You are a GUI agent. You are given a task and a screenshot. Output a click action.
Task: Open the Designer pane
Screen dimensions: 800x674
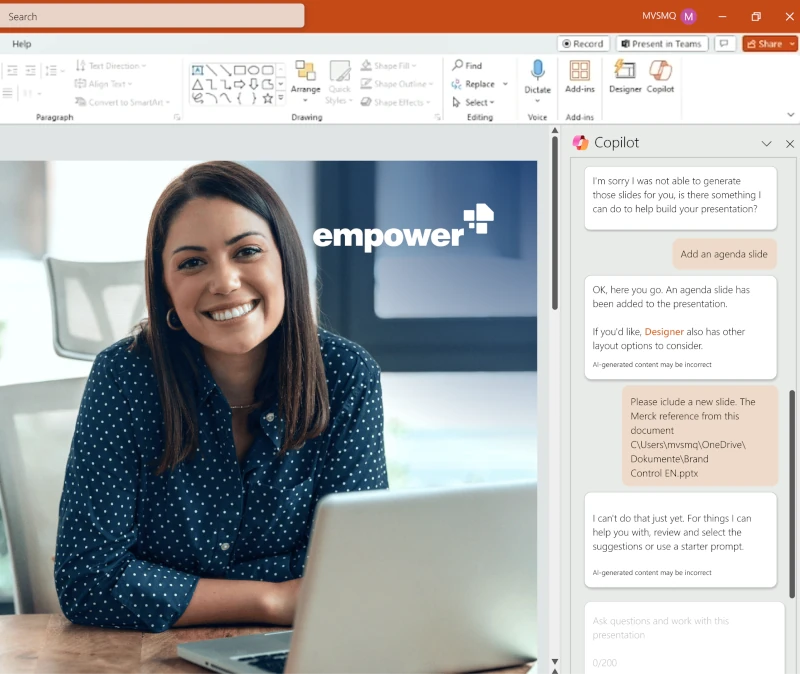pyautogui.click(x=625, y=75)
